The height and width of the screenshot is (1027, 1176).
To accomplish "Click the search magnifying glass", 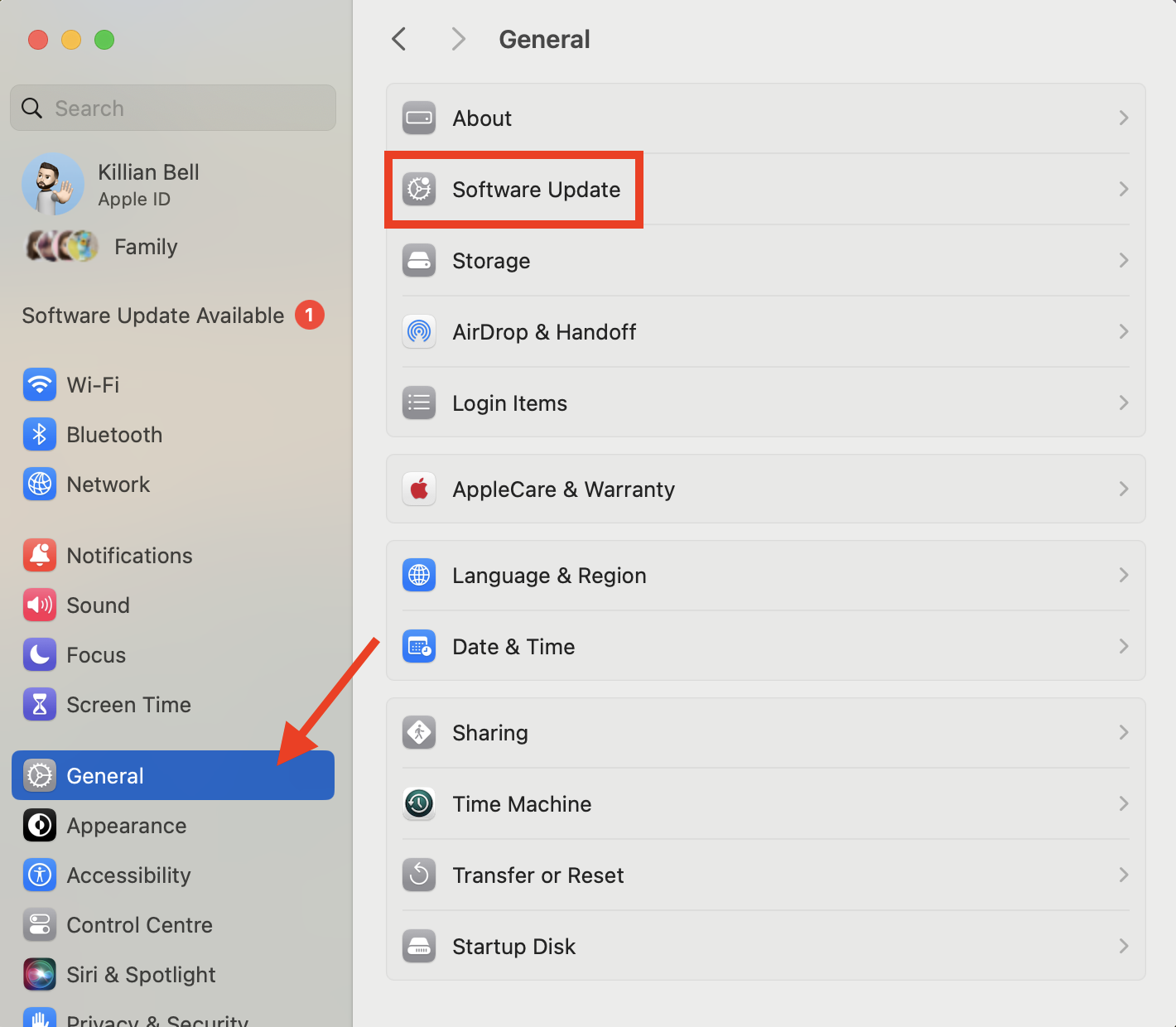I will coord(31,108).
